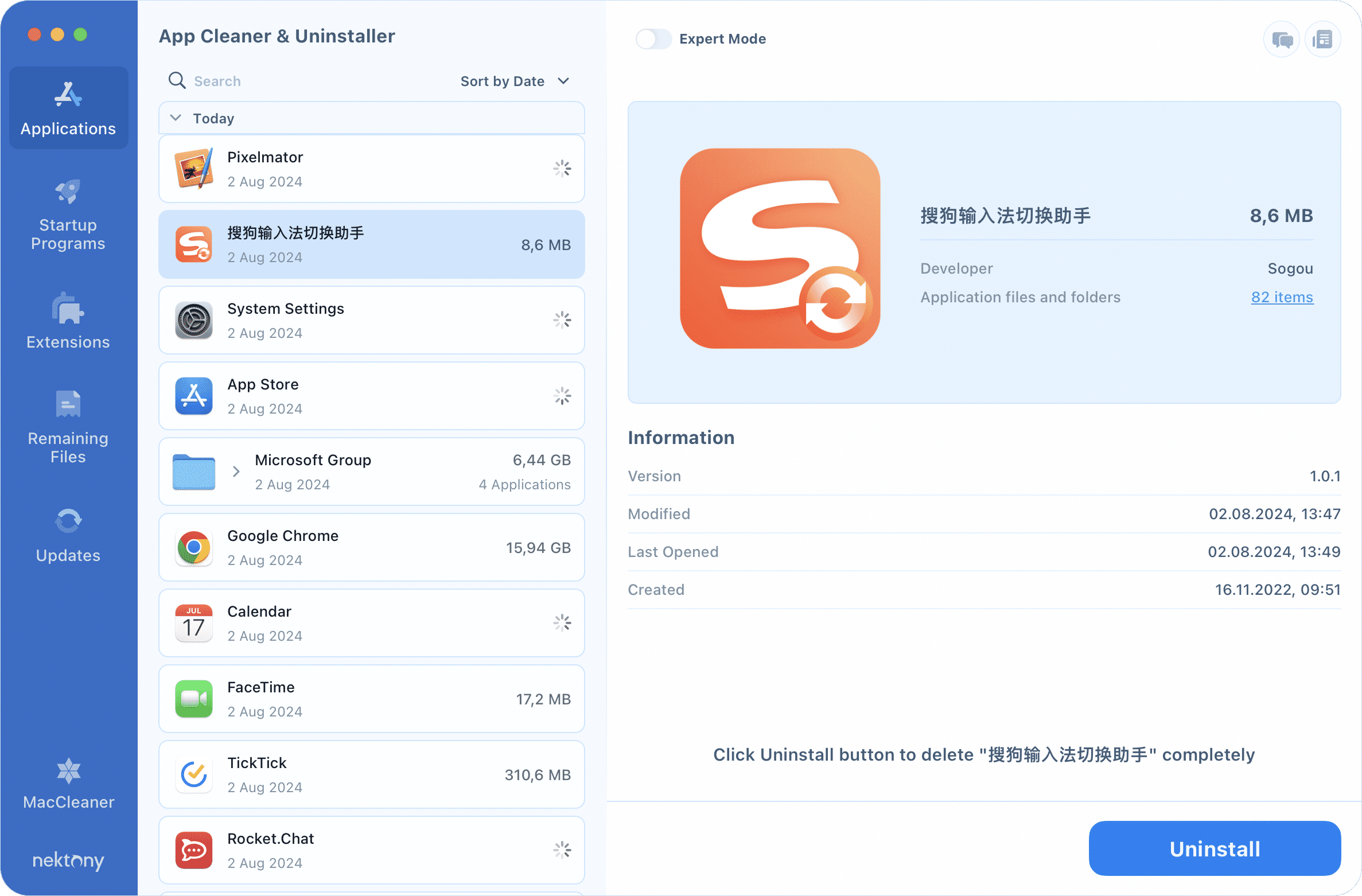Open the 82 items link
1362x896 pixels.
tap(1282, 297)
